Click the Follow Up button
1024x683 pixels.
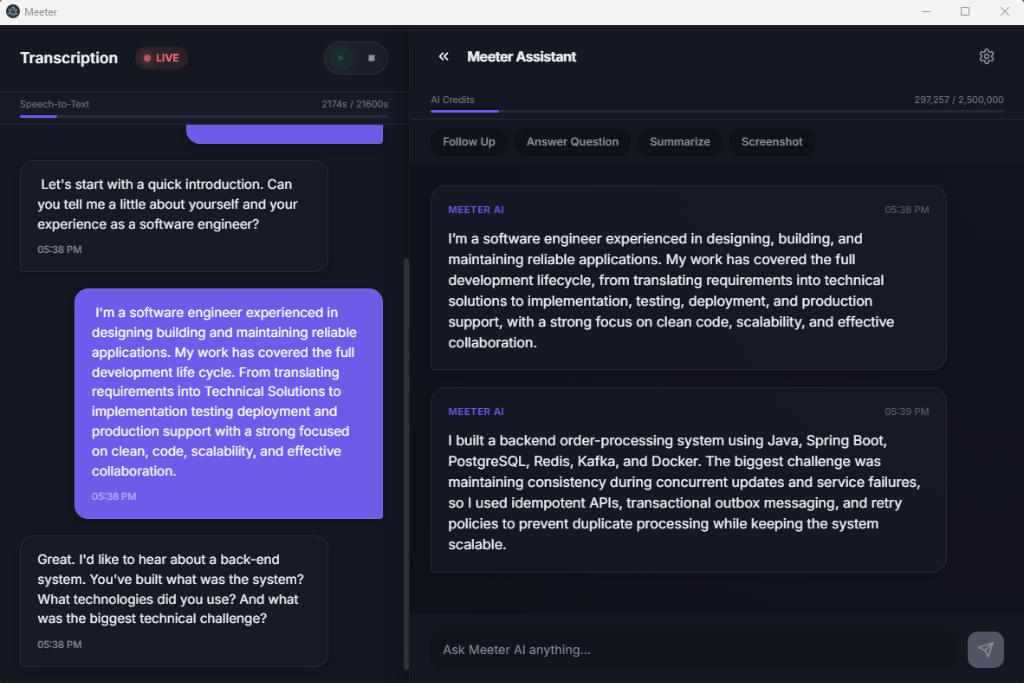tap(469, 142)
